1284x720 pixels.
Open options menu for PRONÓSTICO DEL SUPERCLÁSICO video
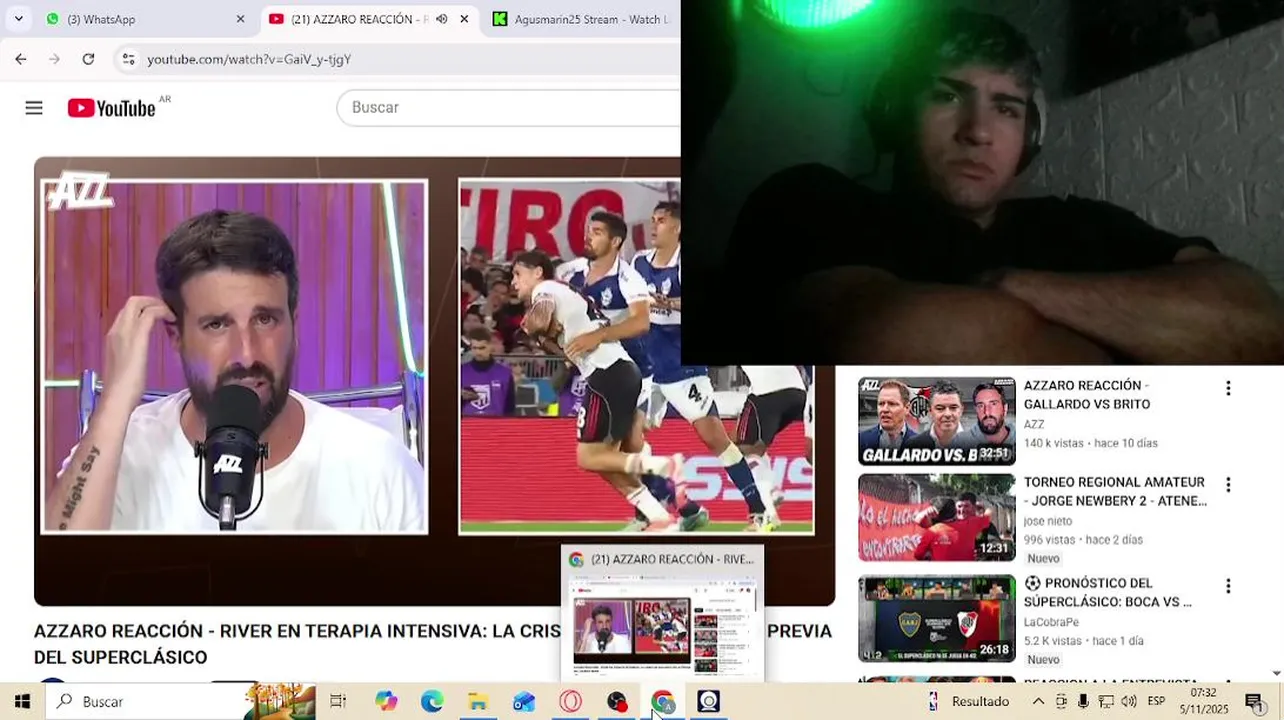point(1228,586)
